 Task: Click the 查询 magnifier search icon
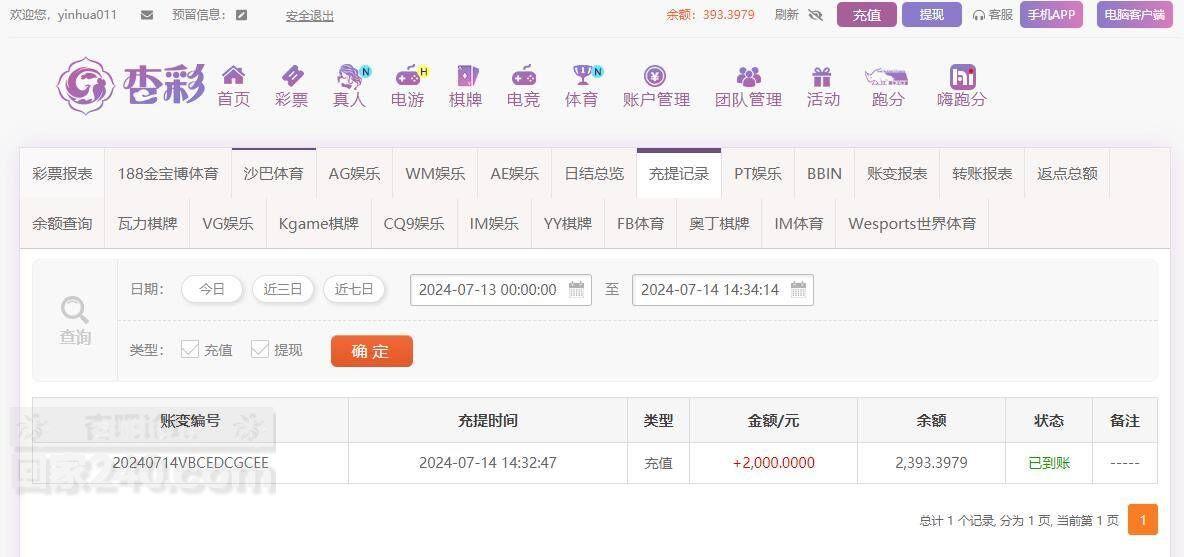point(75,309)
